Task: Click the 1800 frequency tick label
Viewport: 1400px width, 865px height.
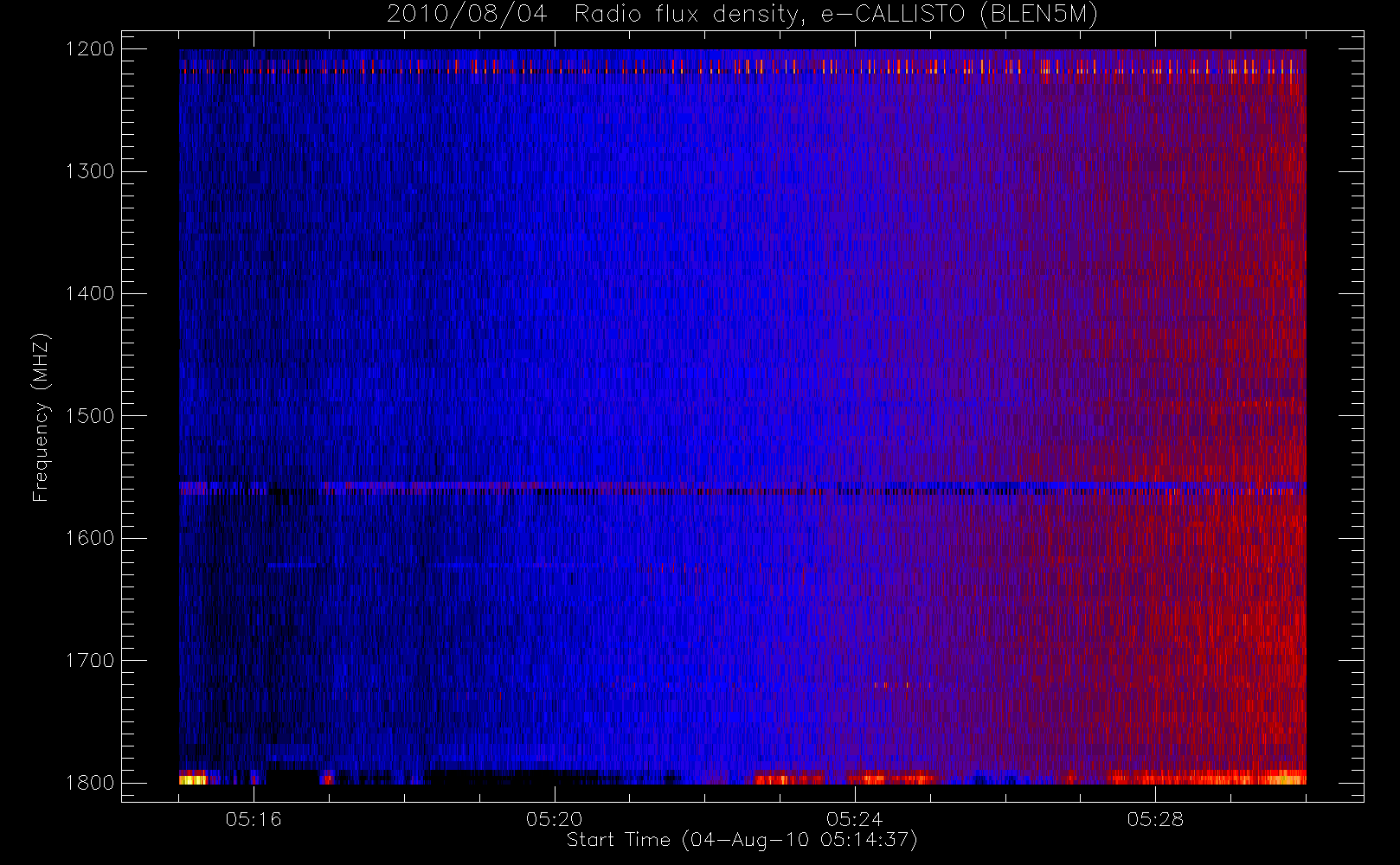Action: (x=90, y=783)
